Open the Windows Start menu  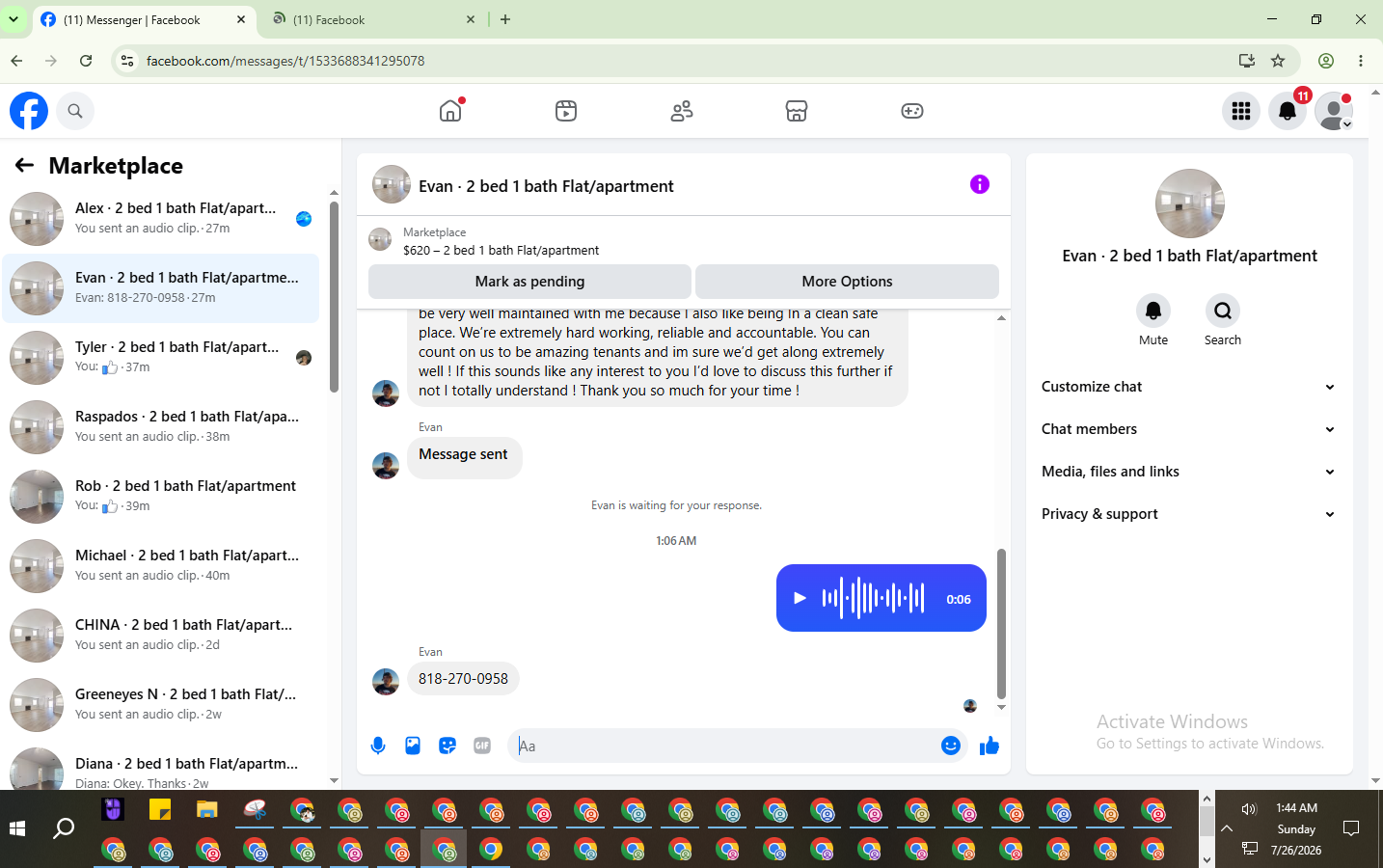[17, 828]
